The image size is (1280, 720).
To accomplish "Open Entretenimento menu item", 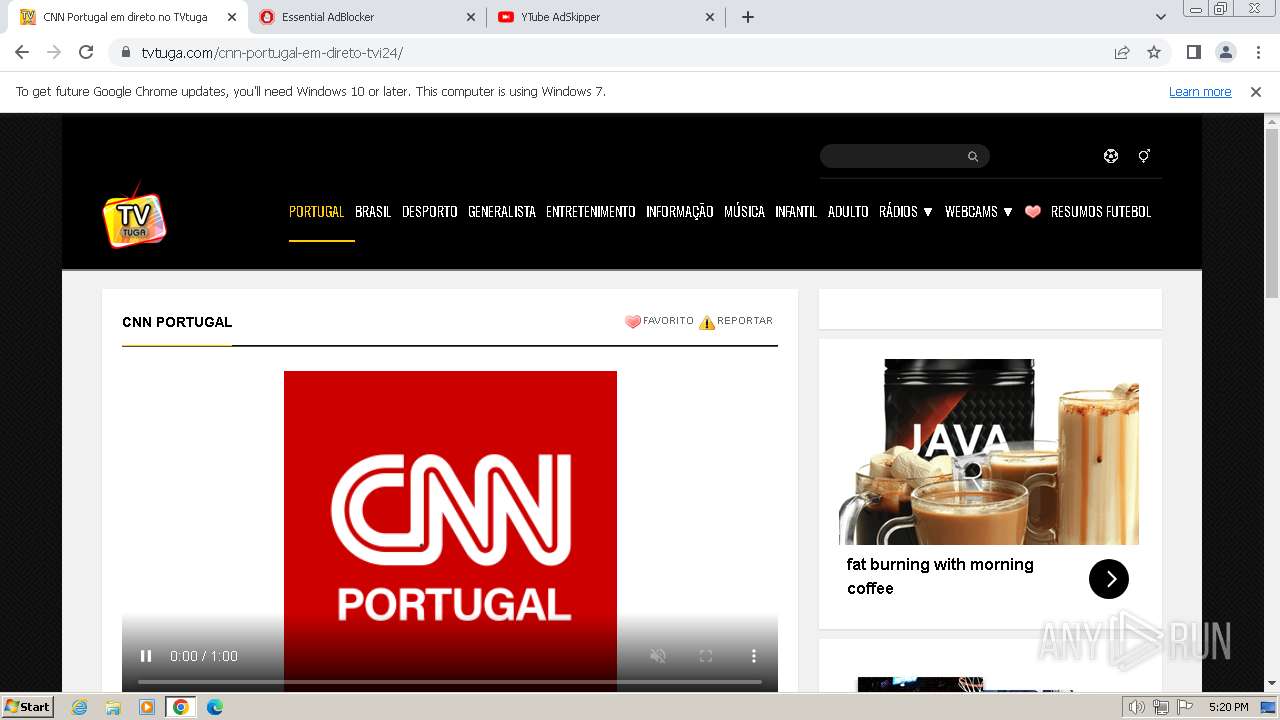I will (x=591, y=212).
